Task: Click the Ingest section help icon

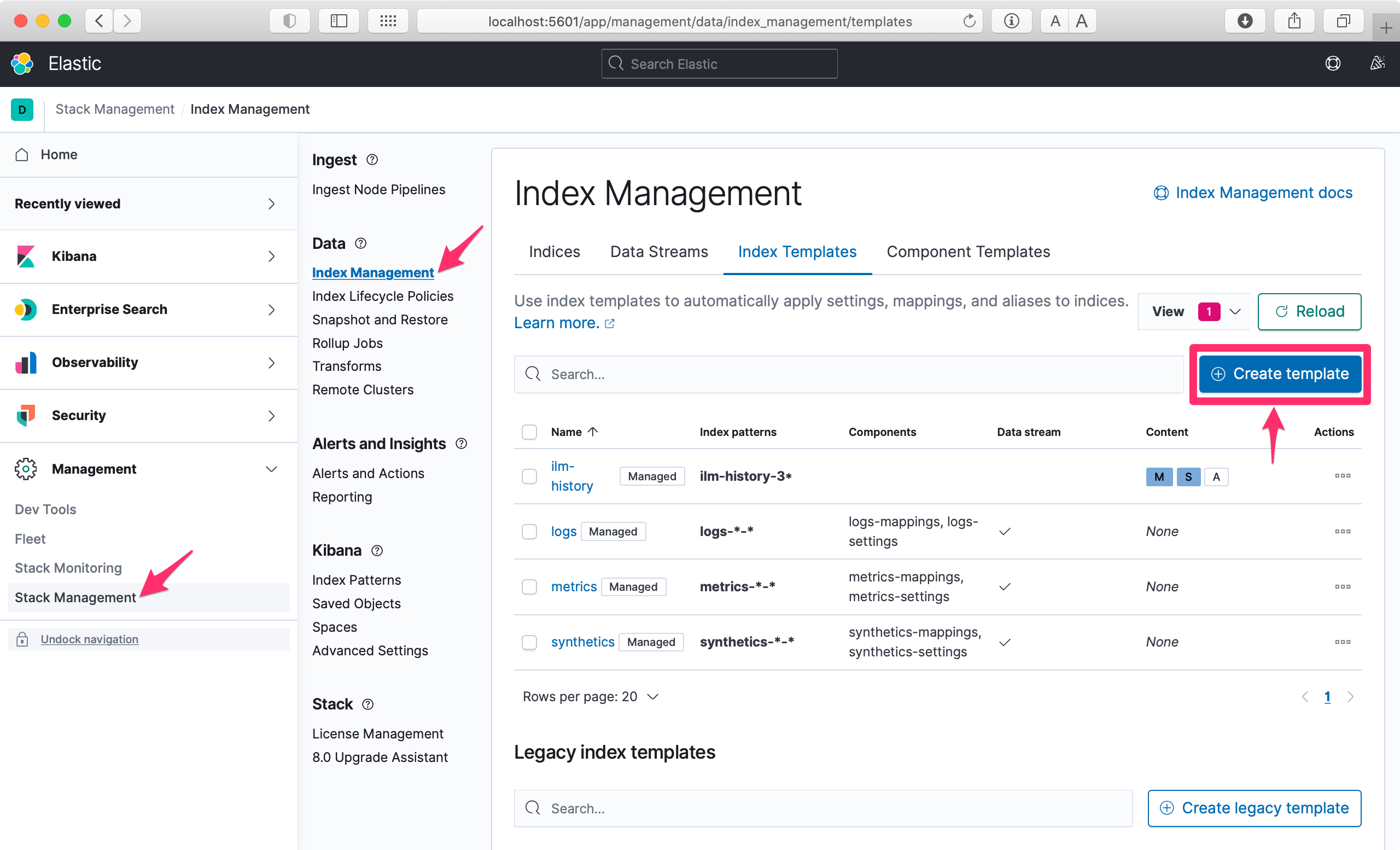Action: 371,160
